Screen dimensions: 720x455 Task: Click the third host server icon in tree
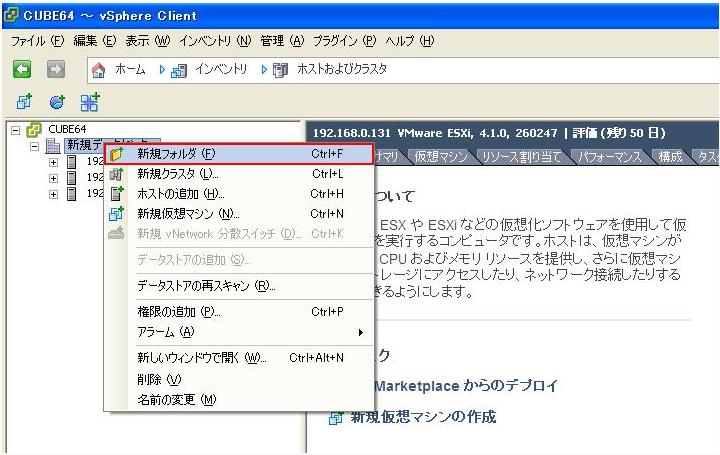click(72, 193)
